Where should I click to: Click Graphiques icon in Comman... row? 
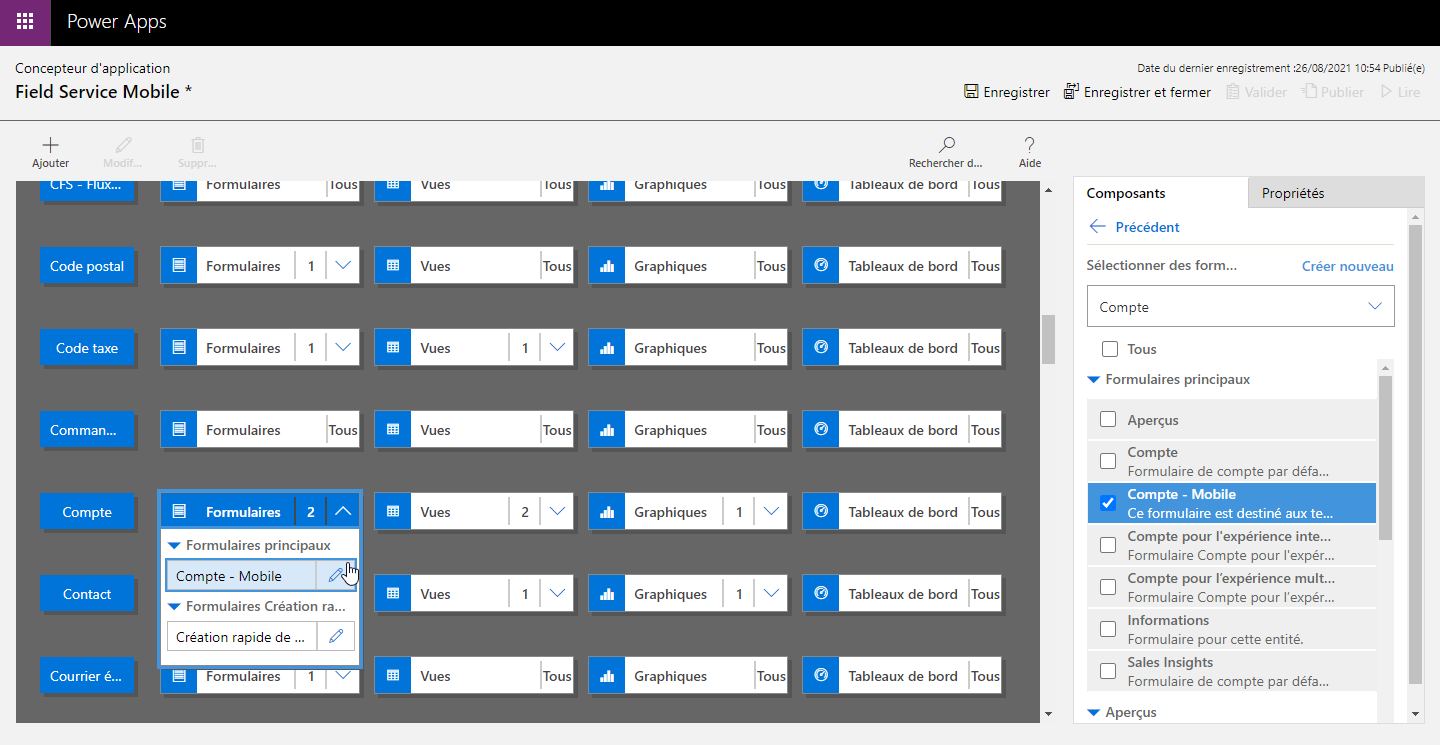point(607,430)
